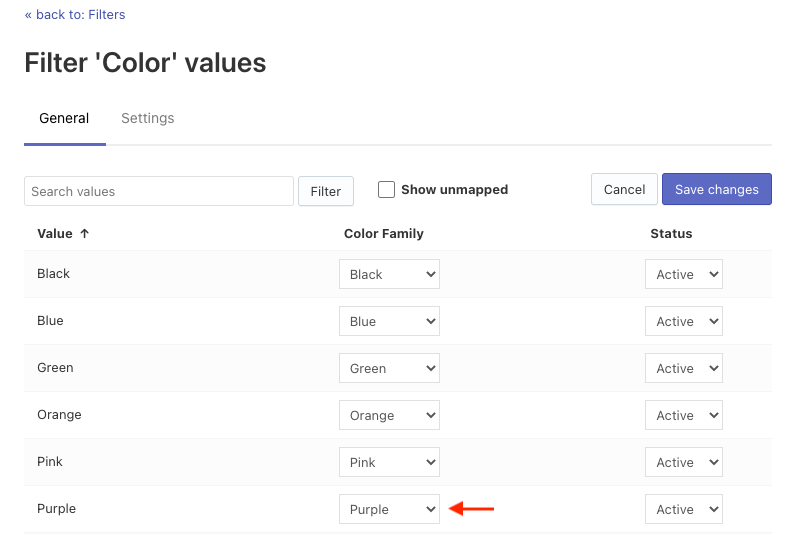Focus the Search values input field
This screenshot has width=791, height=535.
pyautogui.click(x=159, y=191)
